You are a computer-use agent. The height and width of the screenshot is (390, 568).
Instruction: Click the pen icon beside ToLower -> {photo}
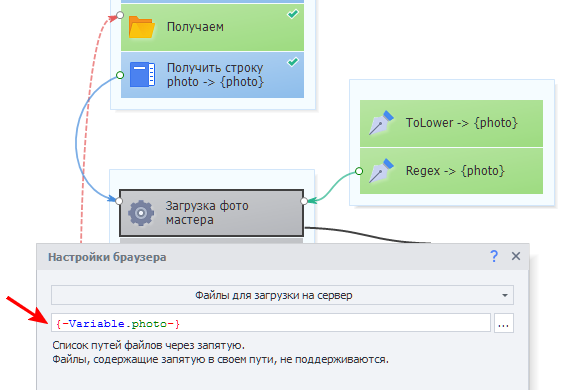(x=381, y=123)
